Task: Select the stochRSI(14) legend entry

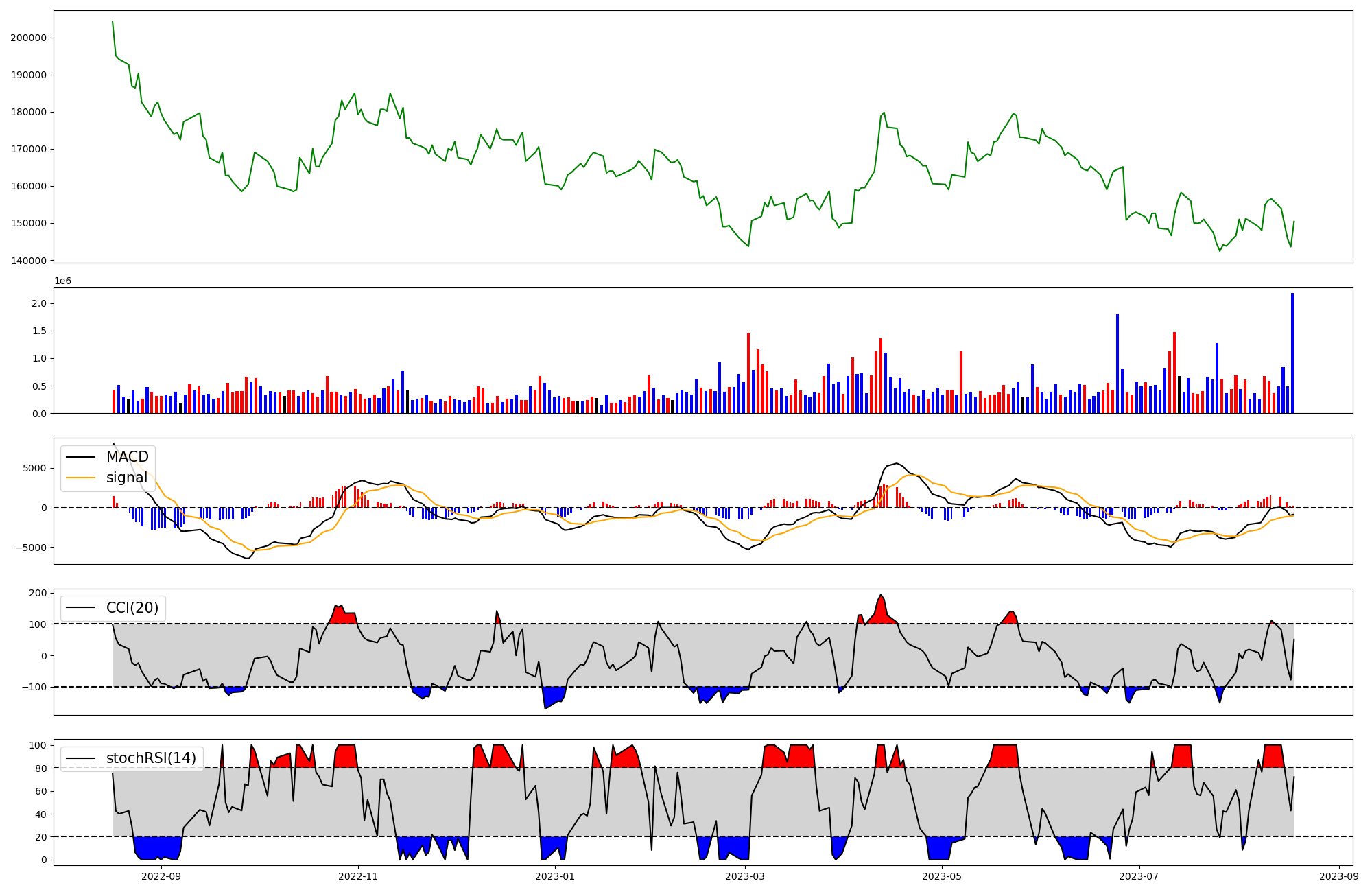Action: pos(151,758)
